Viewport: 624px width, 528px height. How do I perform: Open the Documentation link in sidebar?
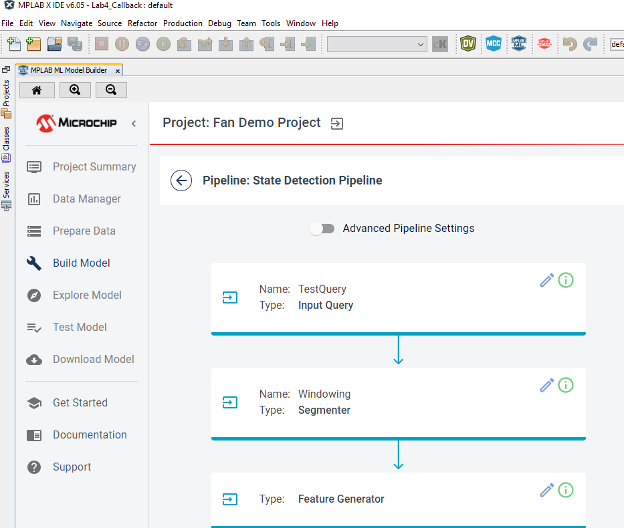point(90,435)
